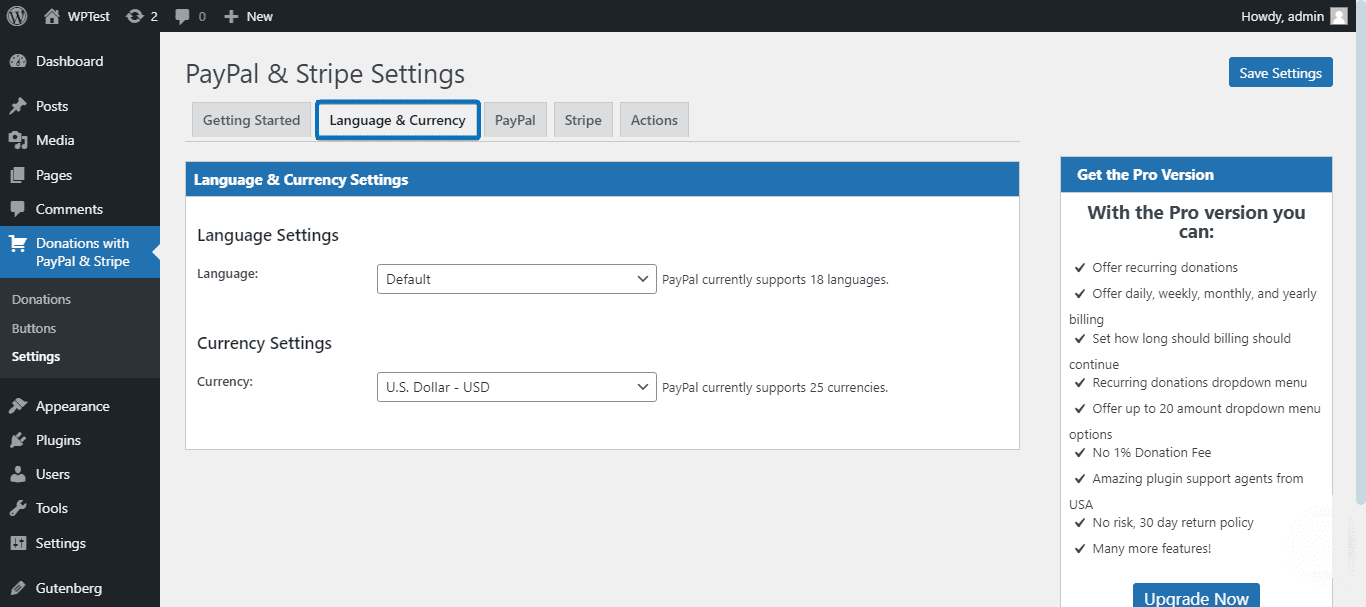The width and height of the screenshot is (1366, 607).
Task: Open the updates icon showing 2
Action: point(134,16)
